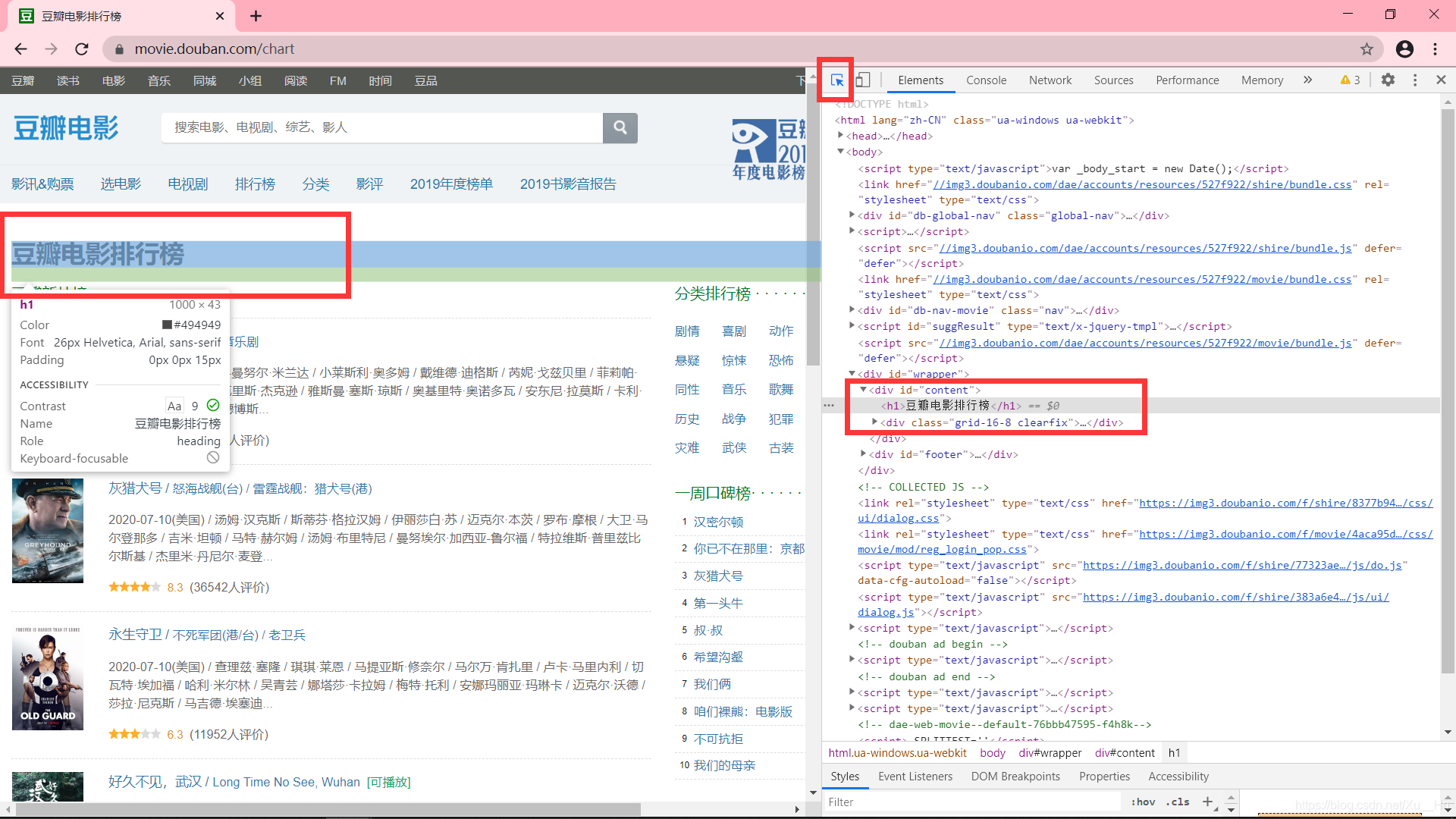Close the 豆瓣电影排行榜 tab
This screenshot has height=819, width=1456.
(x=220, y=16)
